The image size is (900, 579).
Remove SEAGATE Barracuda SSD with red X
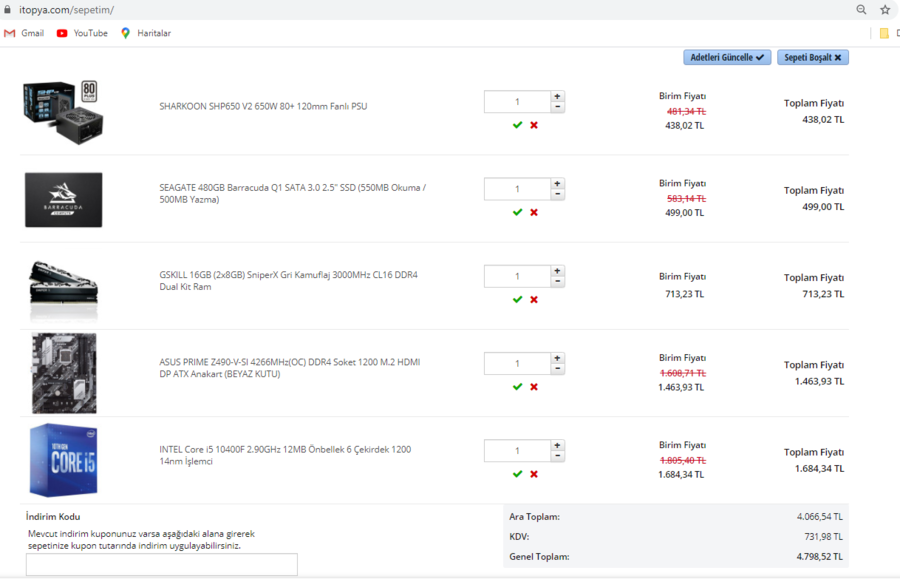click(x=534, y=212)
